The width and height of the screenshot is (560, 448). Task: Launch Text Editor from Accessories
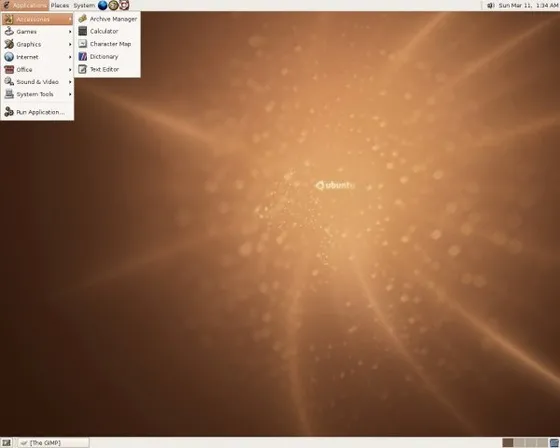(x=107, y=69)
